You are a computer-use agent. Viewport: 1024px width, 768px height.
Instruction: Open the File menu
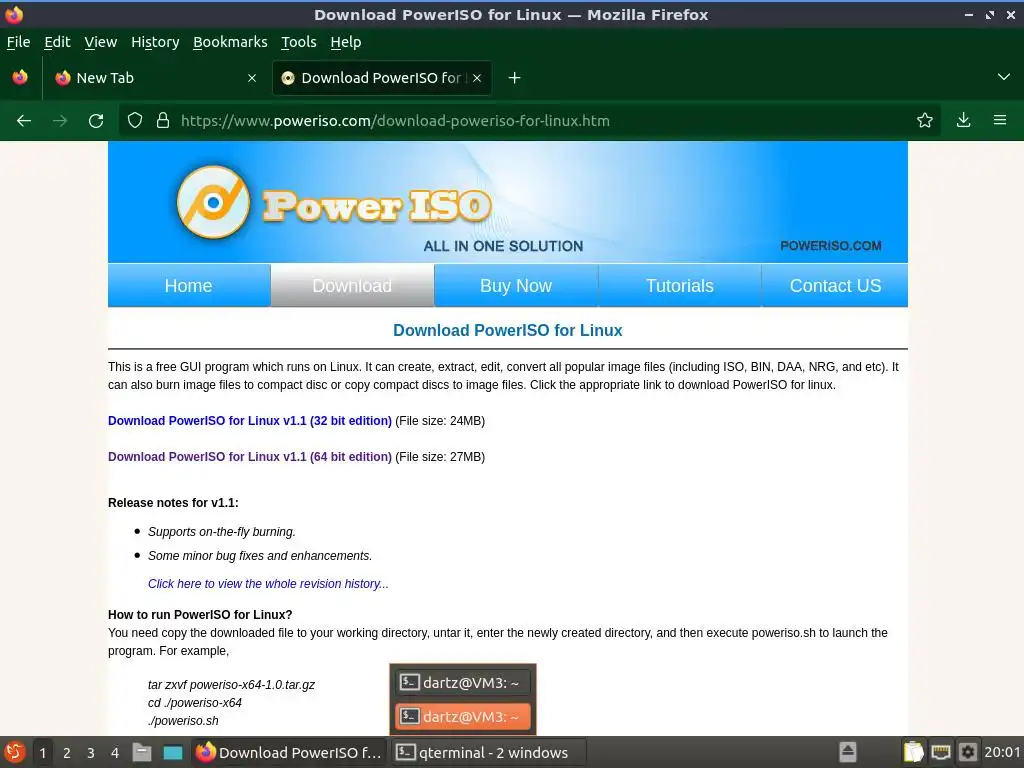18,42
